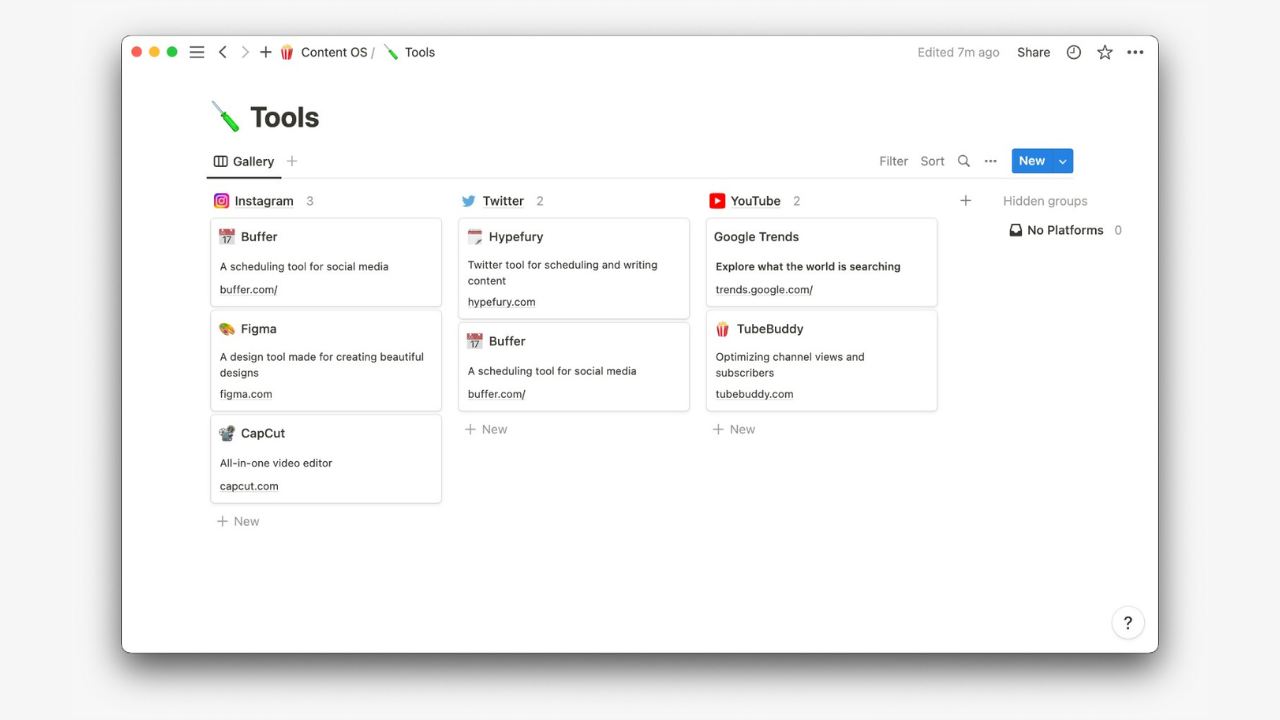
Task: Click the Edited 7m ago text
Action: coord(958,52)
